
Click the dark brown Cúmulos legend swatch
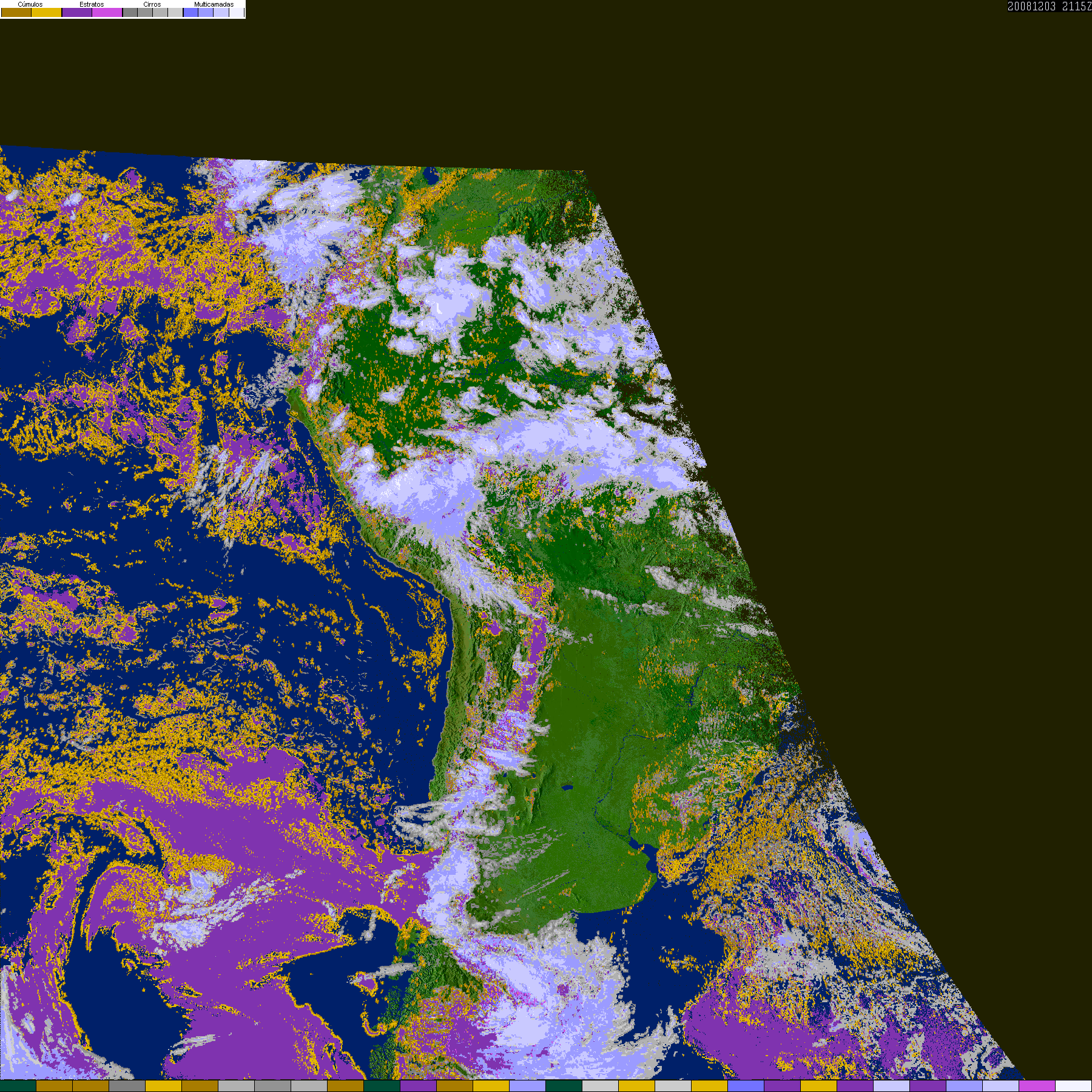click(16, 12)
